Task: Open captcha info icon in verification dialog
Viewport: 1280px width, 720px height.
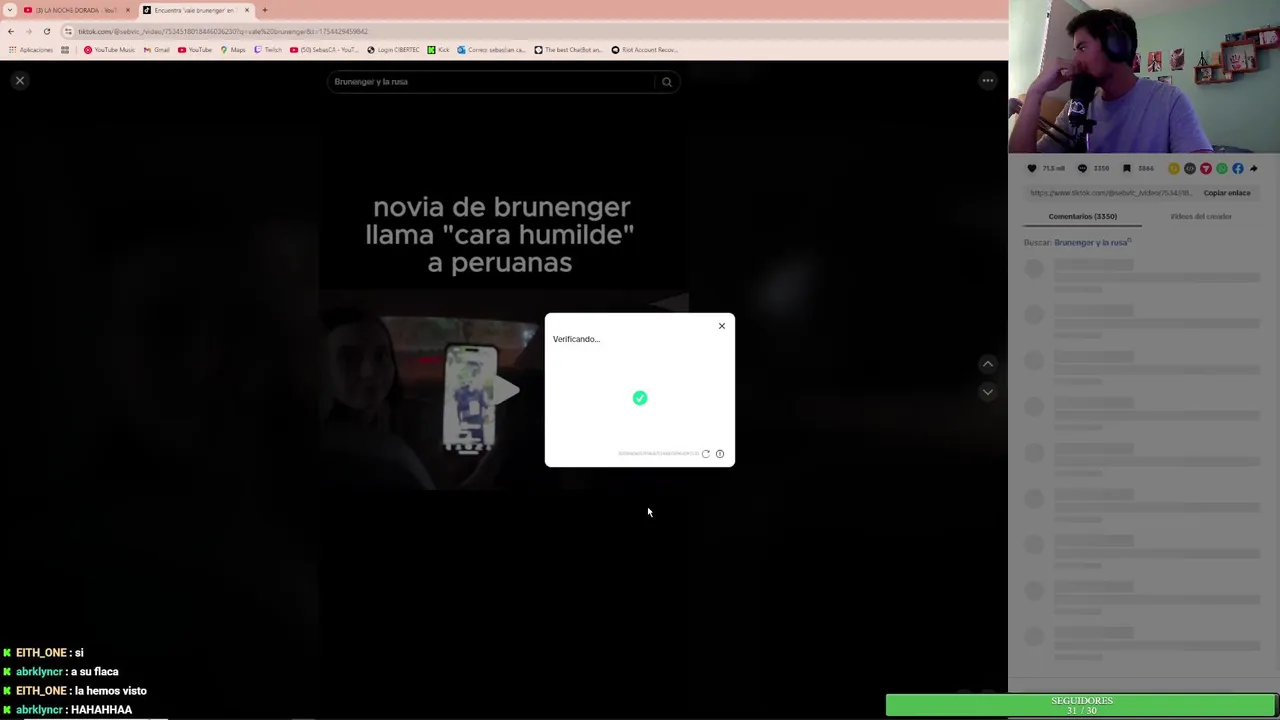Action: point(719,454)
